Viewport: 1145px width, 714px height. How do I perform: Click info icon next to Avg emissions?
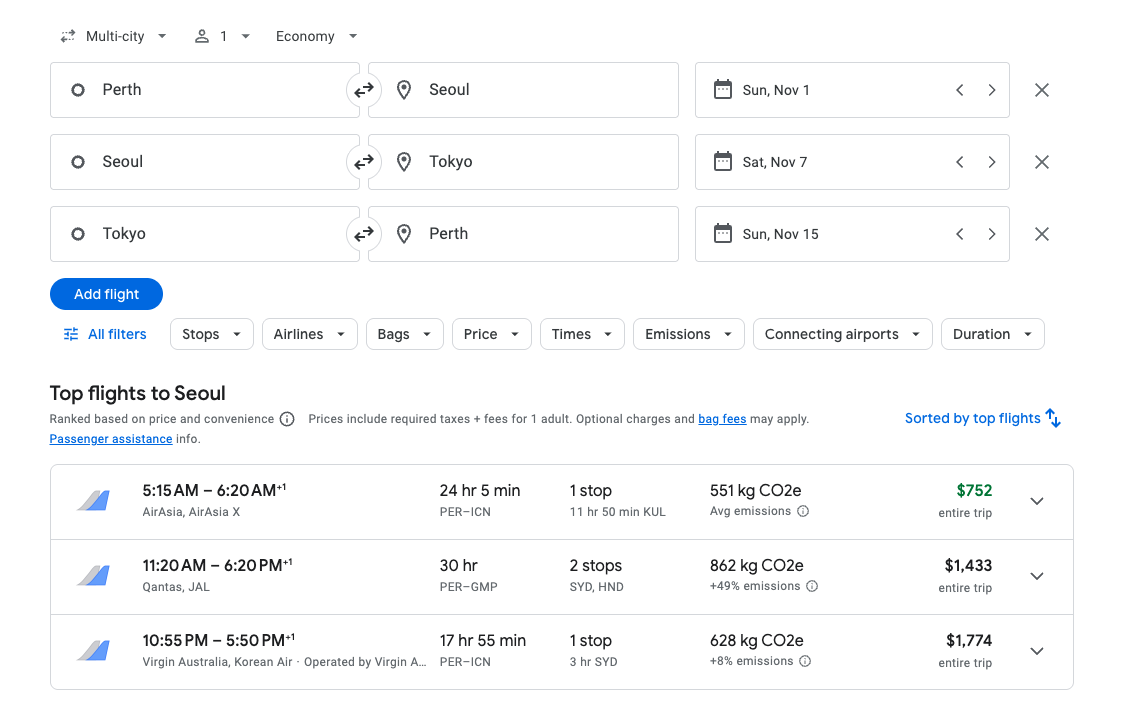pyautogui.click(x=803, y=512)
